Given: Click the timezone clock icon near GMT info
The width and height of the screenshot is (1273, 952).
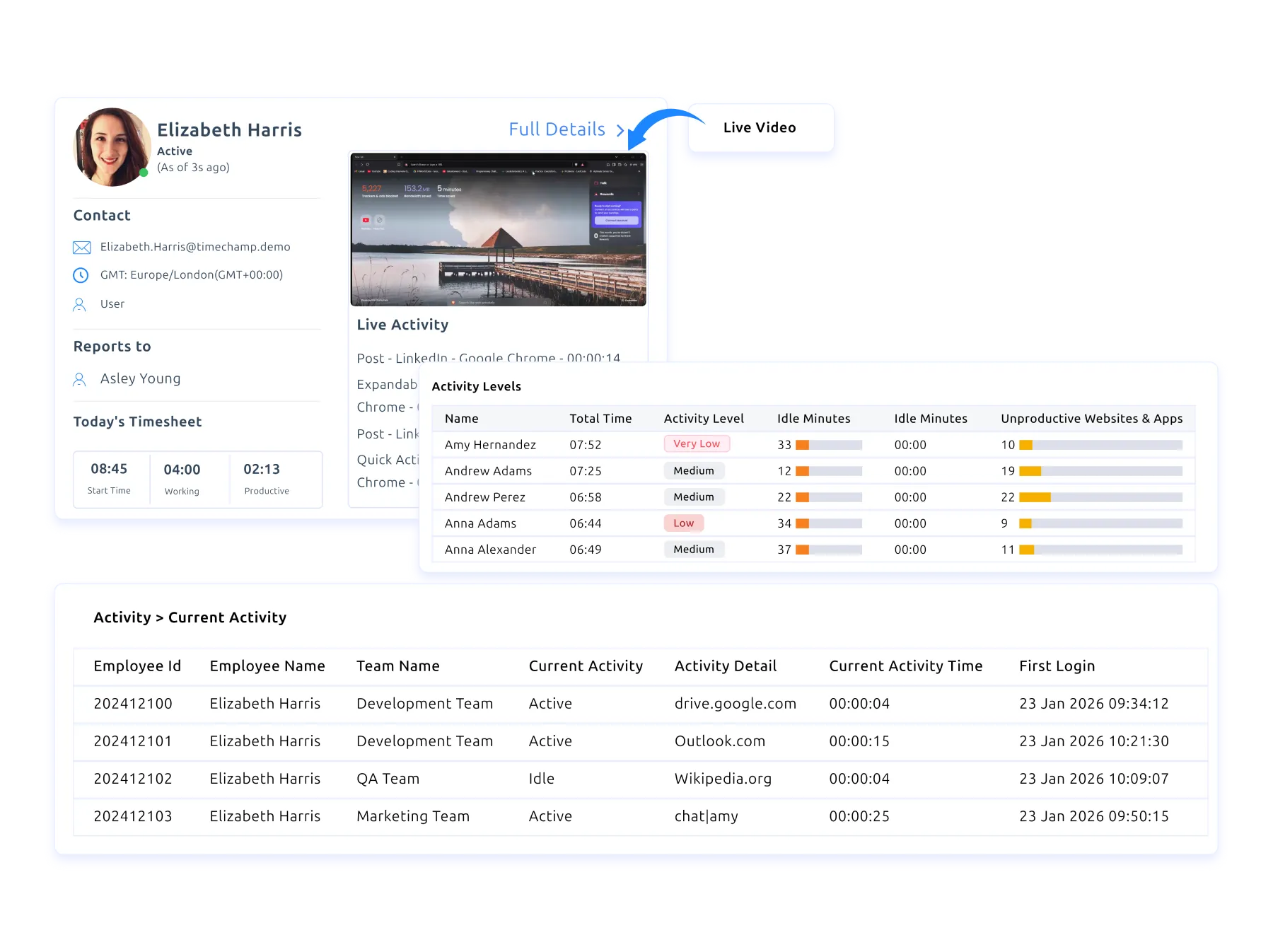Looking at the screenshot, I should [81, 275].
